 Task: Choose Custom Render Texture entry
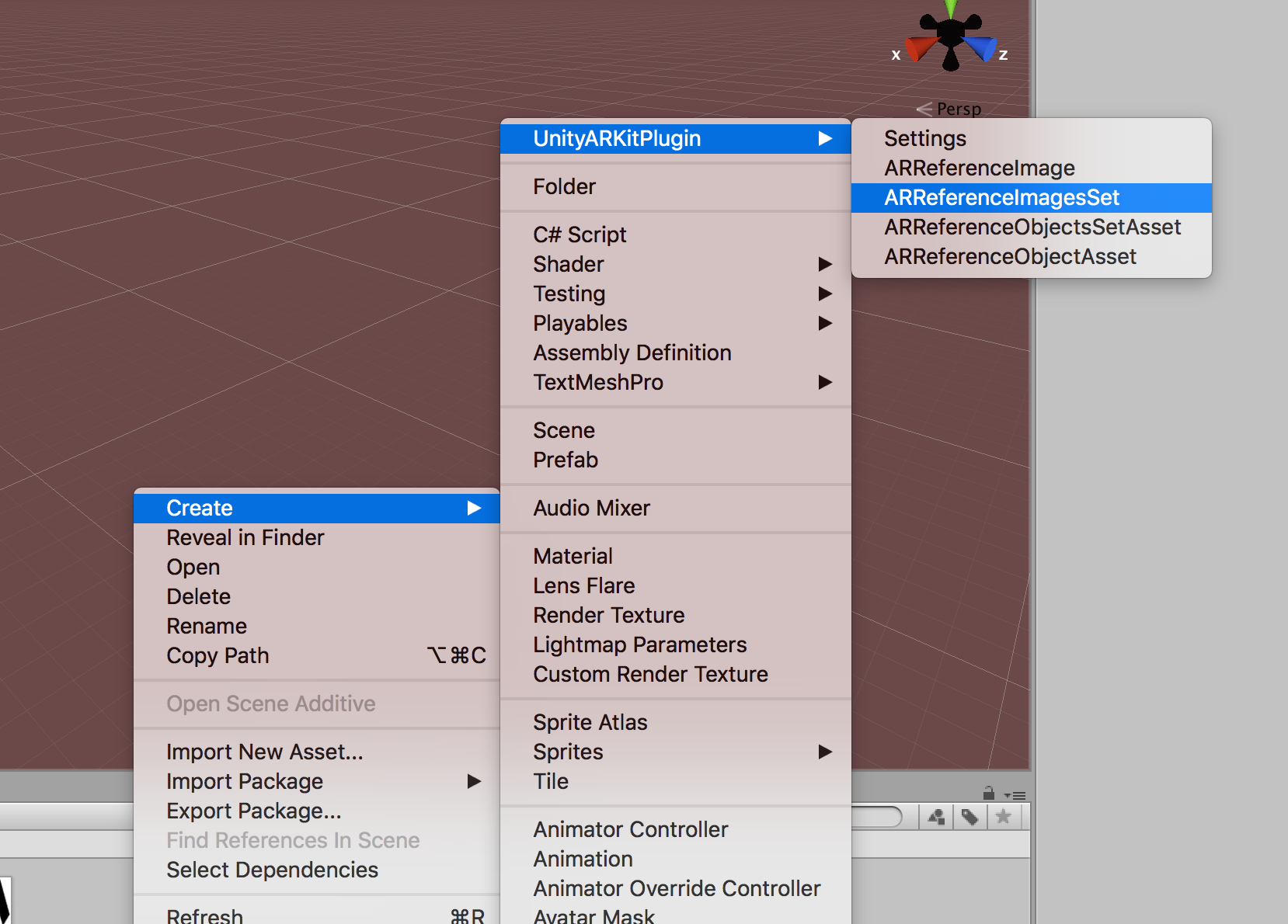point(676,674)
